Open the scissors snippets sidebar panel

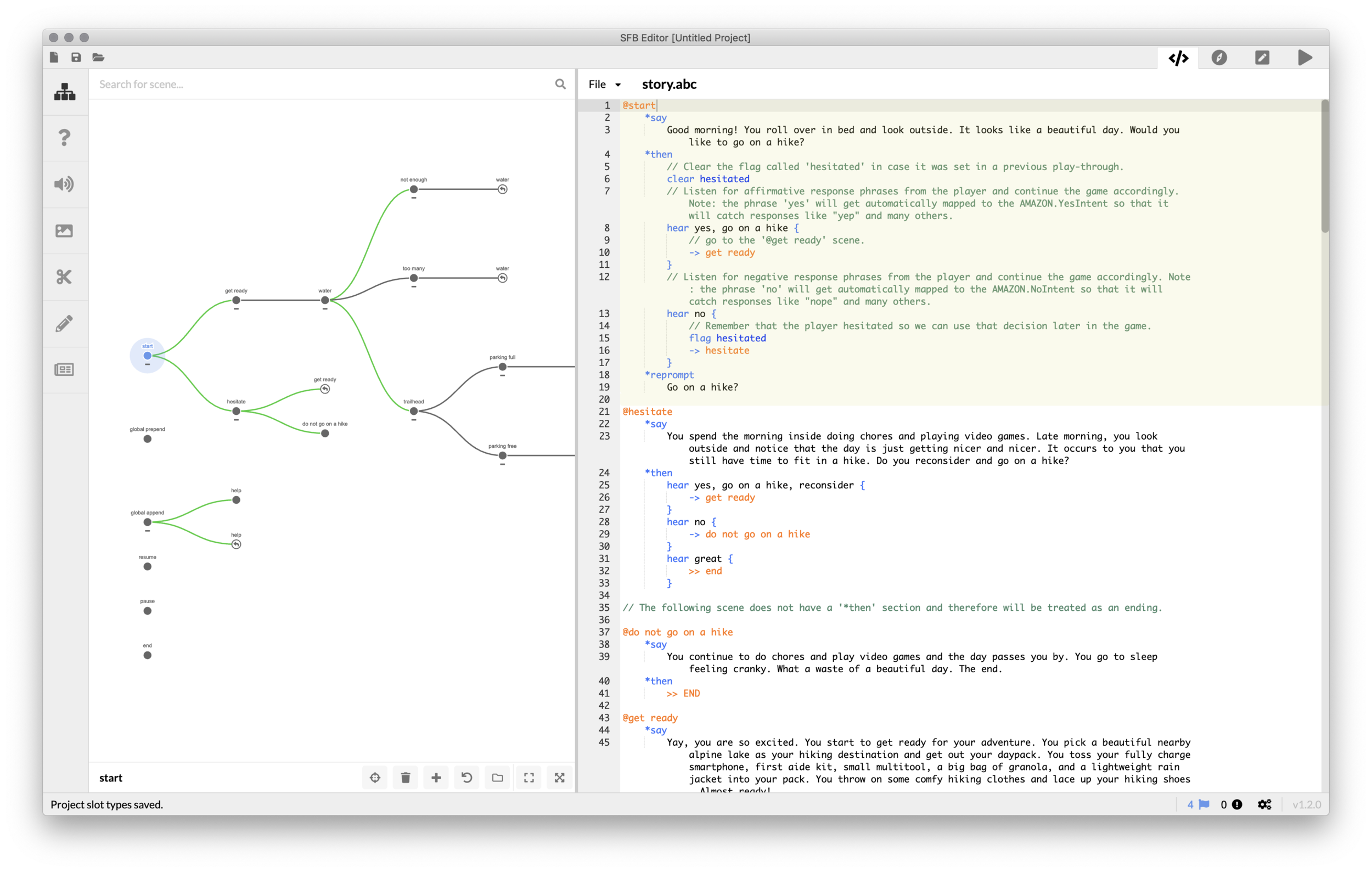64,277
